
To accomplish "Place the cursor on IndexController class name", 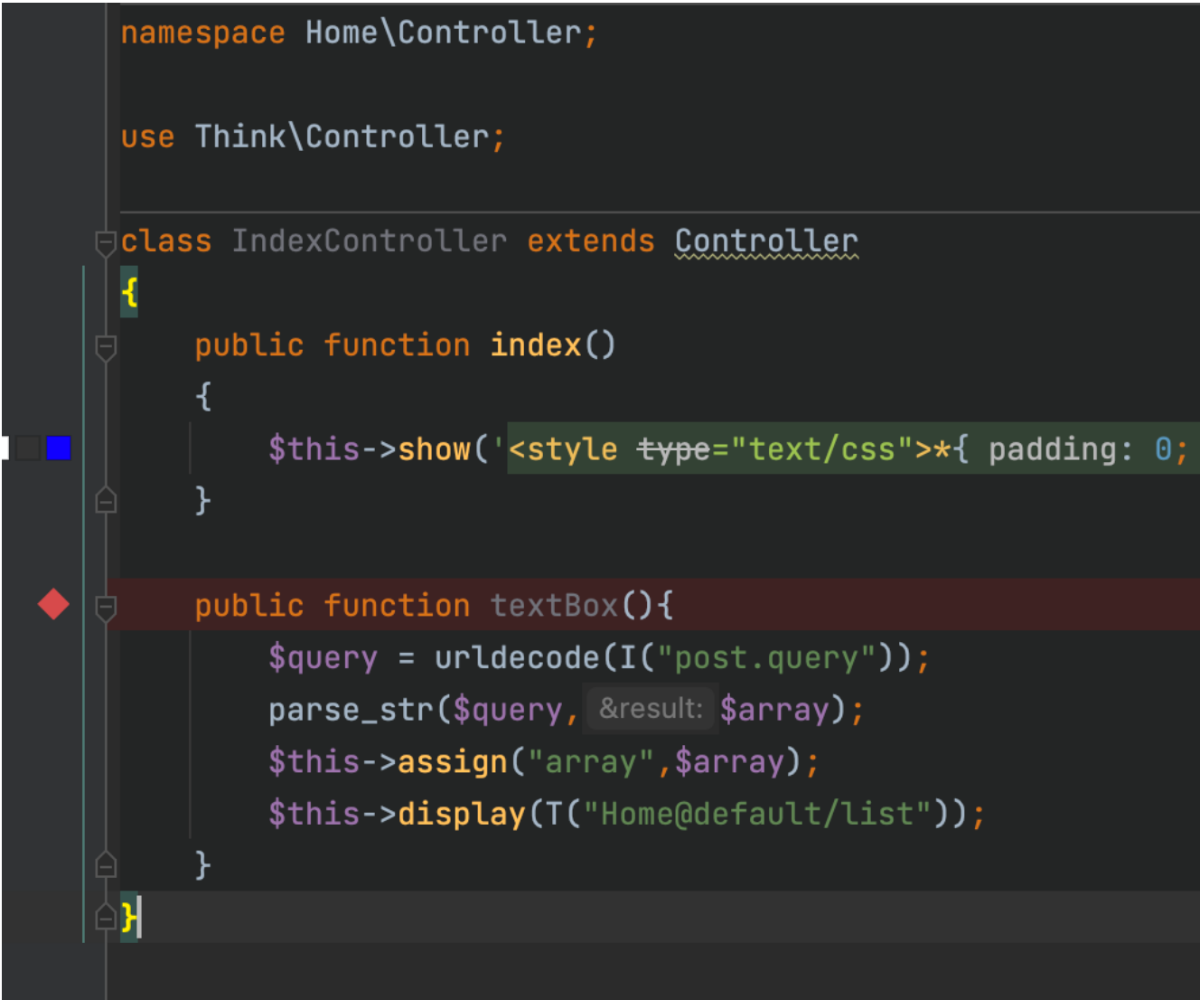I will [x=369, y=242].
